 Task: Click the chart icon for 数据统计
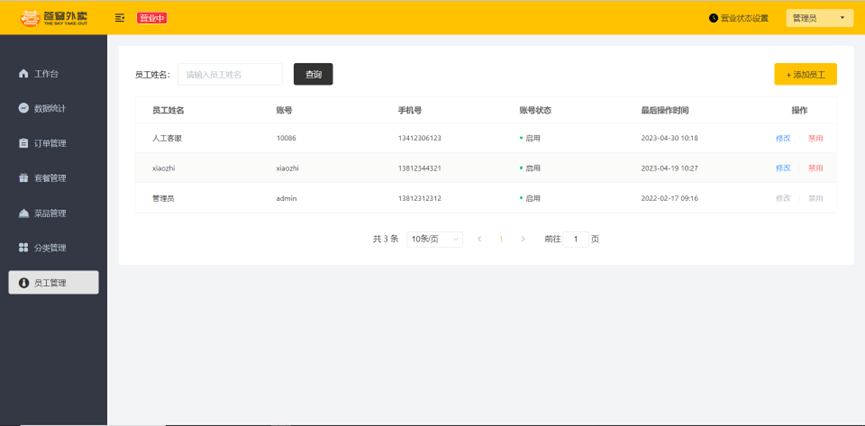click(x=23, y=108)
